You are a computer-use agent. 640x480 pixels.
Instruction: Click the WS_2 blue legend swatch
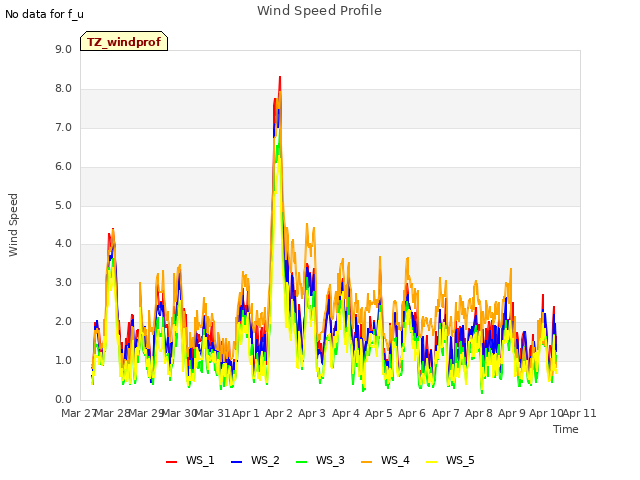pos(236,461)
